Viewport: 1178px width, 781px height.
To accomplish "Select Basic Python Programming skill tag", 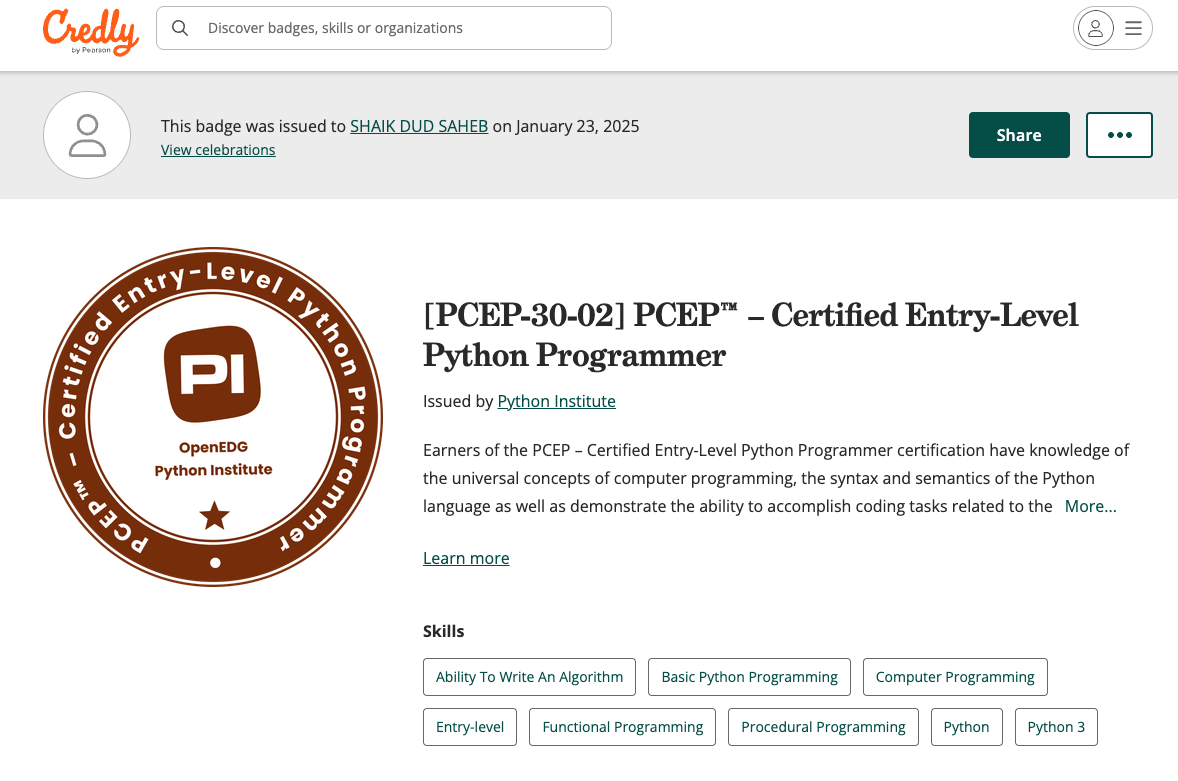I will (749, 677).
